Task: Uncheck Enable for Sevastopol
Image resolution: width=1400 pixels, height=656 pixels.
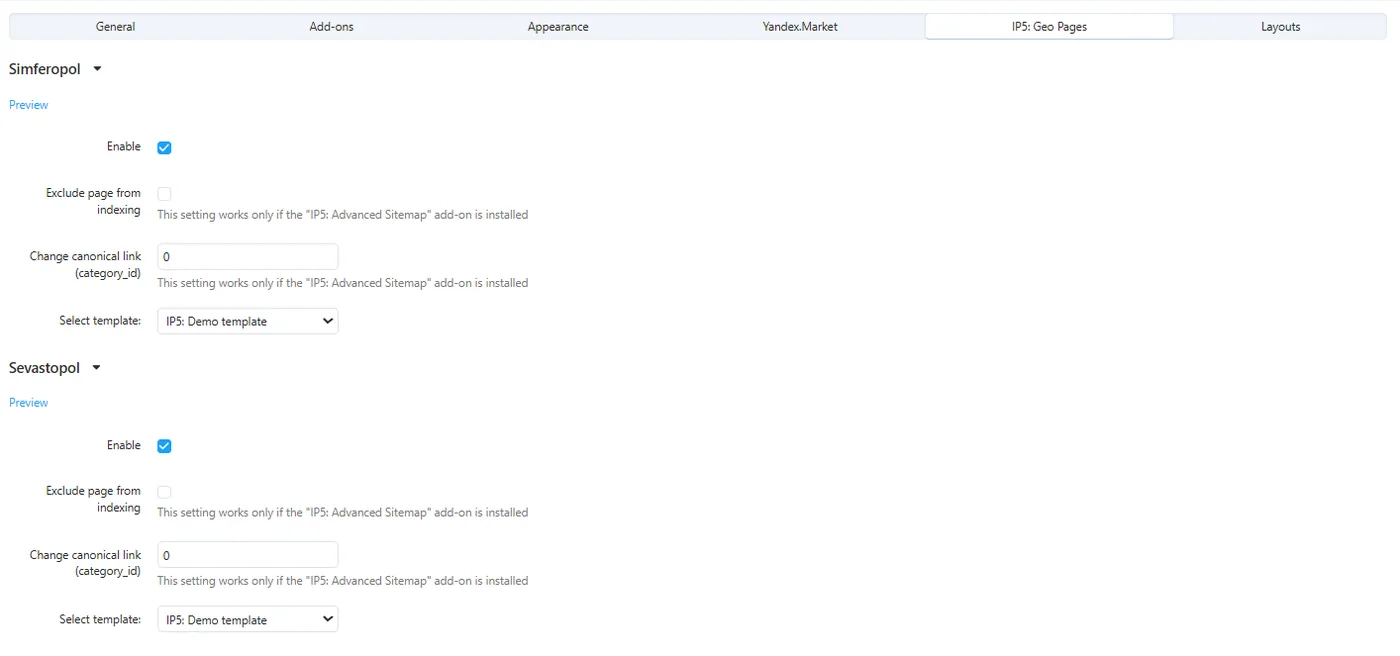Action: point(165,446)
